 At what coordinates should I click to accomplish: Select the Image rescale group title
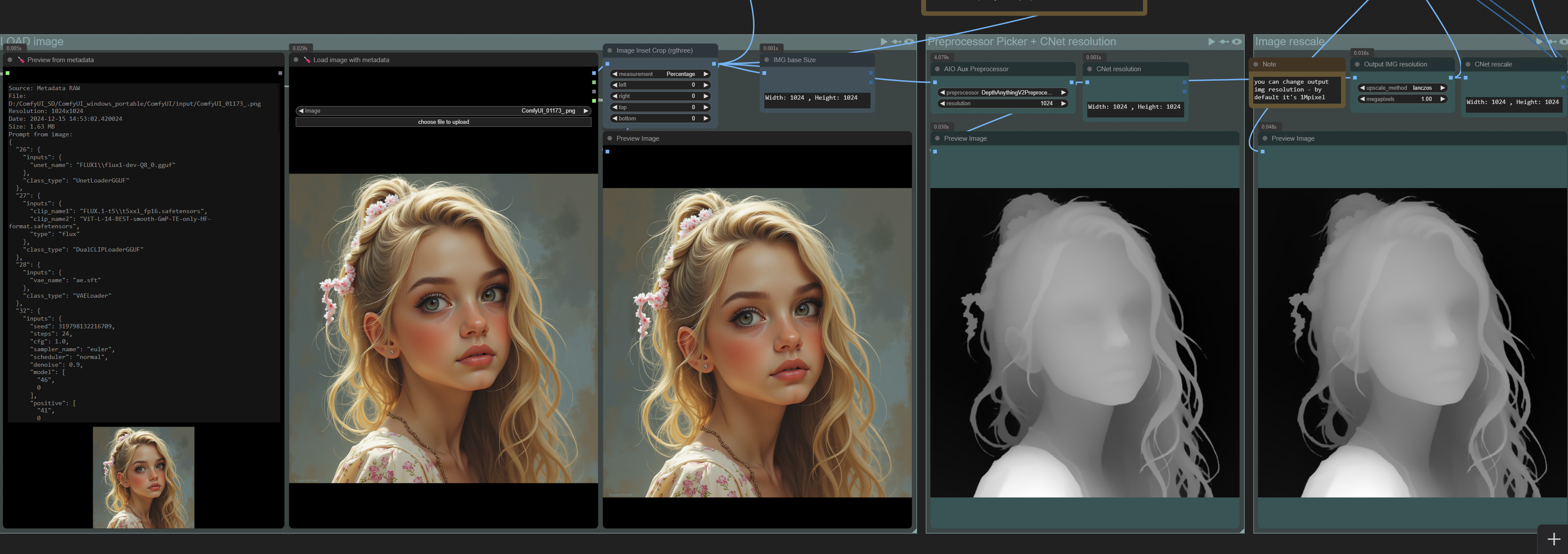point(1289,41)
